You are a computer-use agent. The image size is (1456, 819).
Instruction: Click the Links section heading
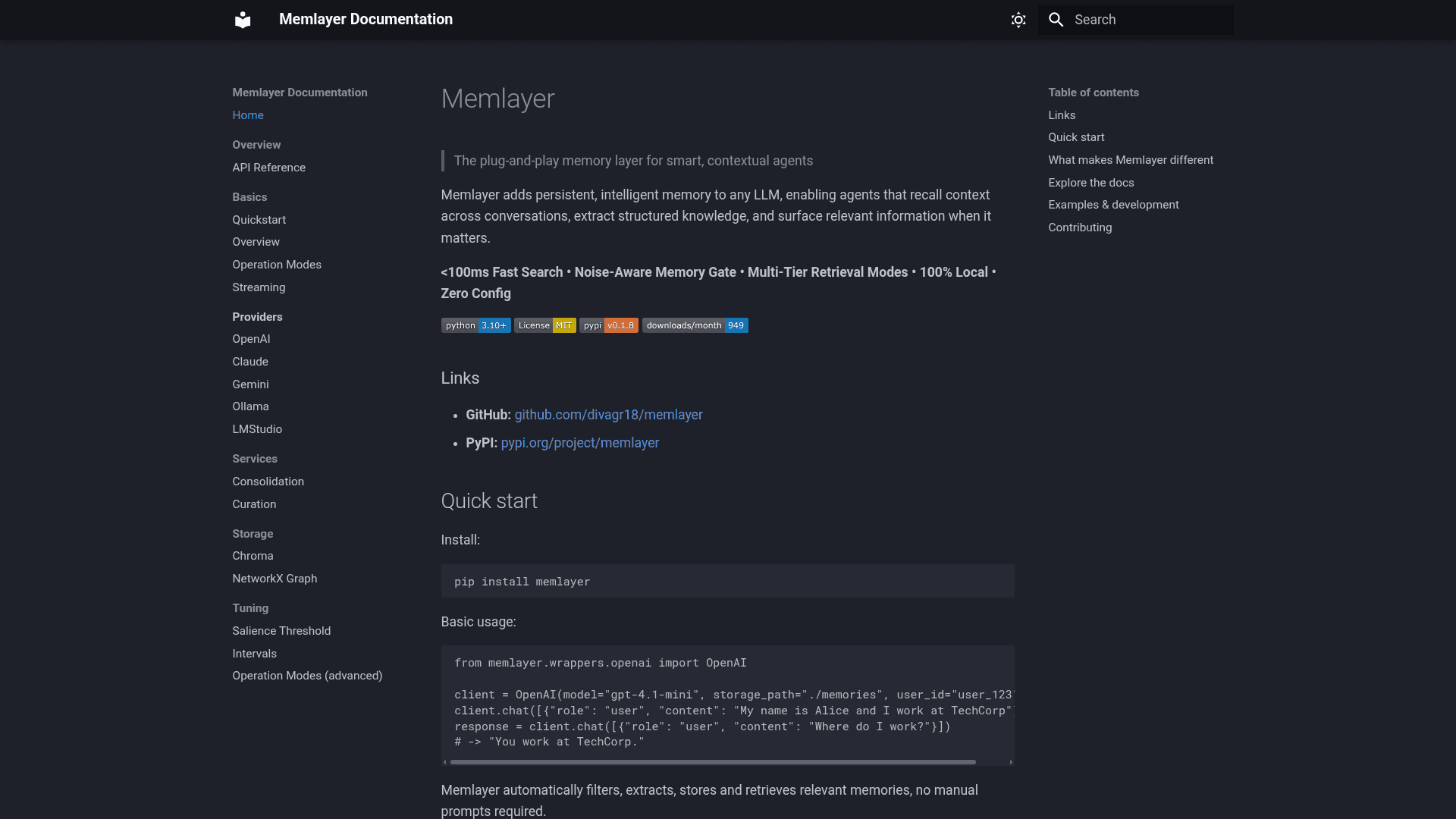tap(460, 378)
